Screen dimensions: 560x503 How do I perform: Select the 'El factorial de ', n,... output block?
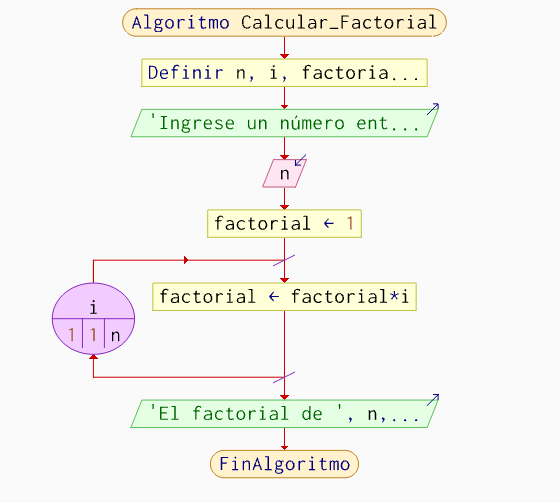coord(284,414)
